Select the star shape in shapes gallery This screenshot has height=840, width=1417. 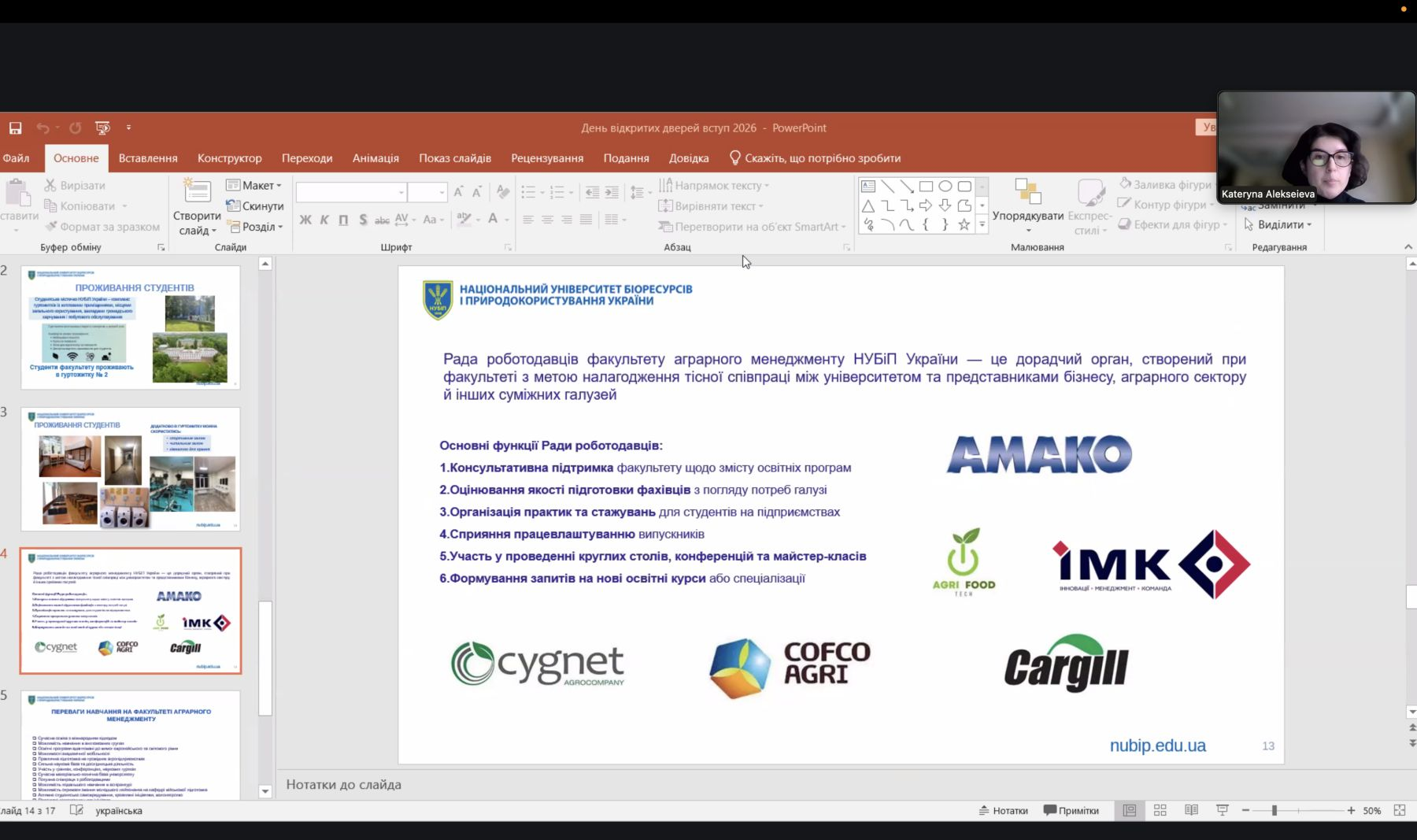click(964, 224)
